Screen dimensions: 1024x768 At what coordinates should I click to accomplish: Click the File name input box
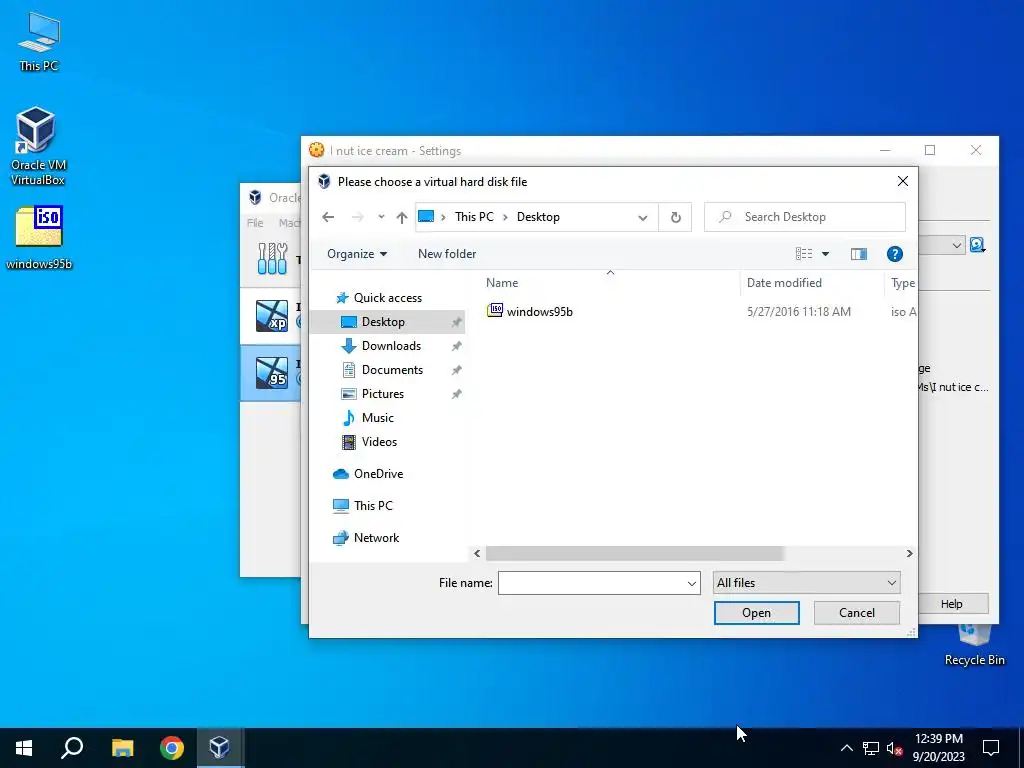[592, 583]
